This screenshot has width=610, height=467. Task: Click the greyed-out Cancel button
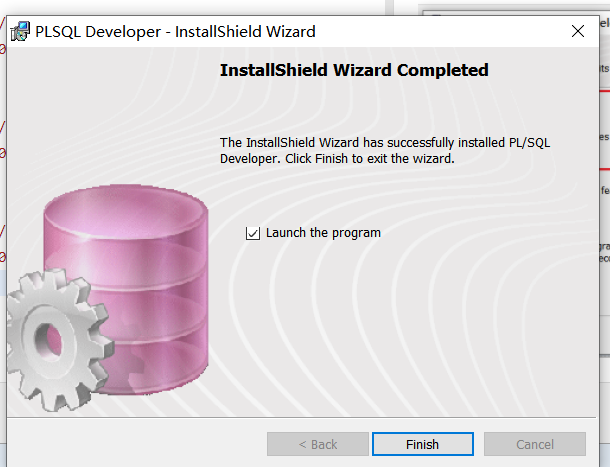click(x=535, y=444)
